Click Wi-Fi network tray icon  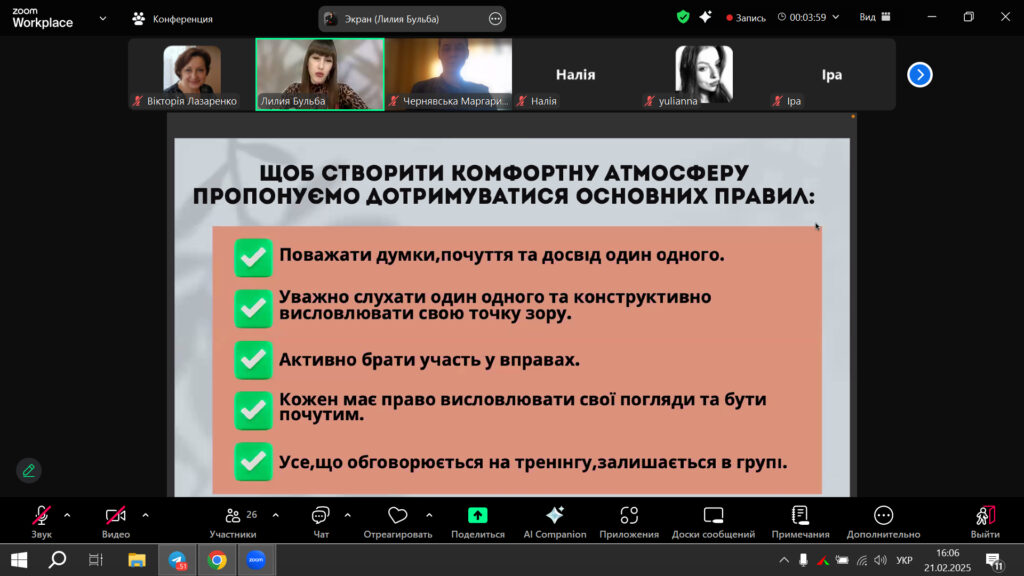click(x=862, y=560)
